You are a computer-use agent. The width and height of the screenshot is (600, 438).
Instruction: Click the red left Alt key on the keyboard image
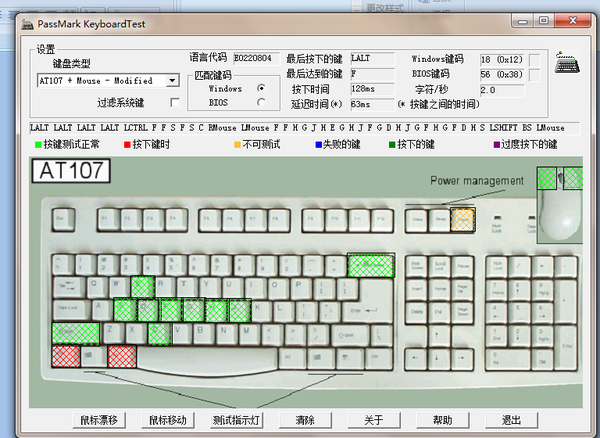point(122,356)
